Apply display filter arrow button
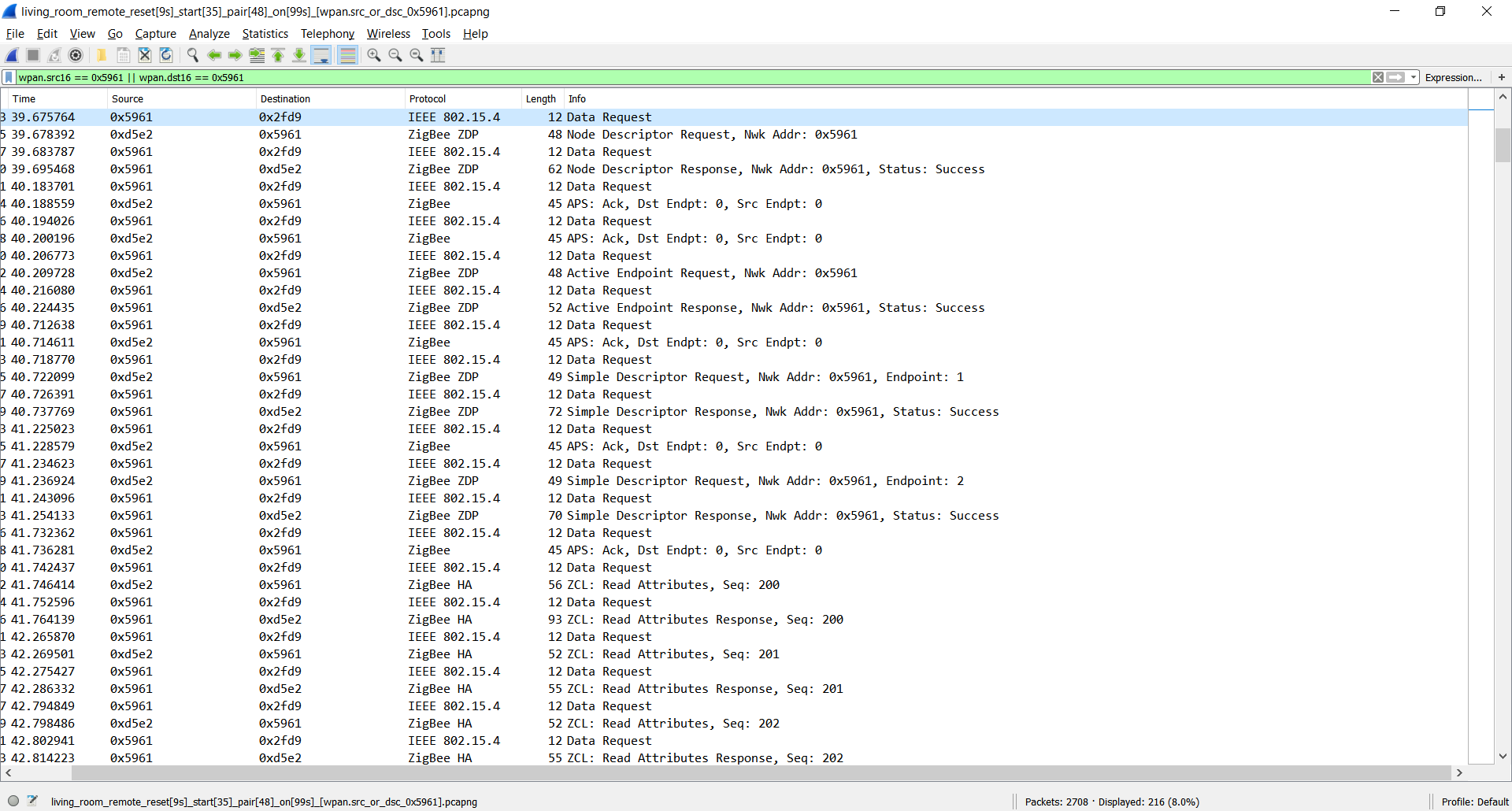The height and width of the screenshot is (811, 1512). click(x=1396, y=77)
